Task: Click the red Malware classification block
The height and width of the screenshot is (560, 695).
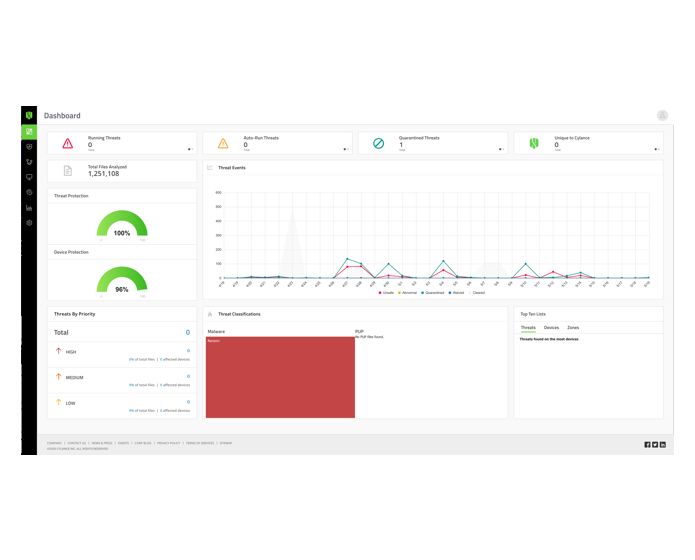Action: click(x=280, y=377)
